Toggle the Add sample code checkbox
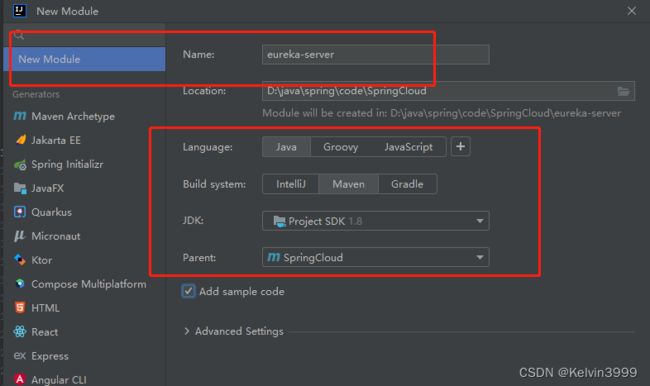Viewport: 650px width, 386px height. 188,291
